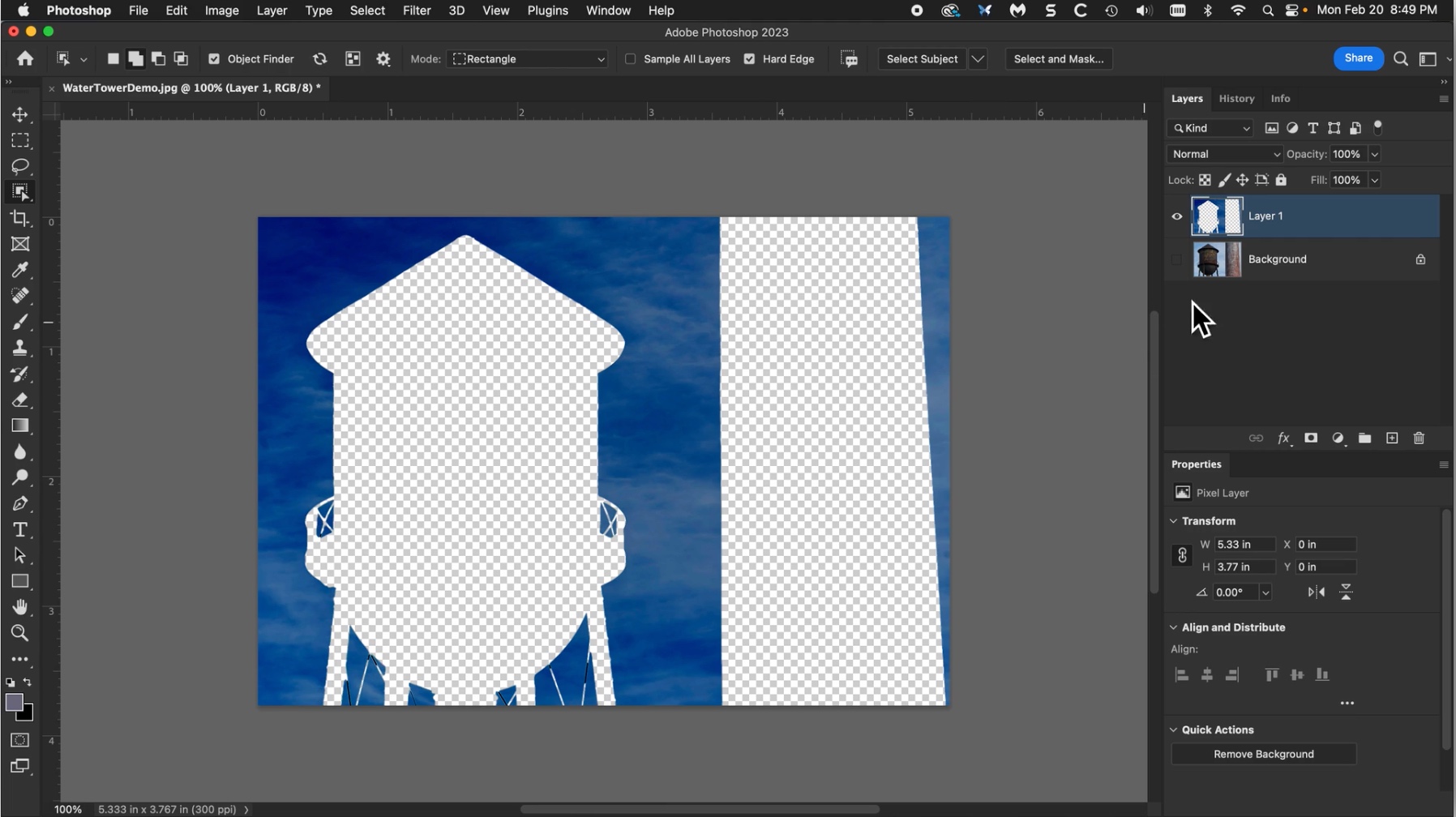Viewport: 1456px width, 817px height.
Task: Select the Lasso tool
Action: (20, 166)
